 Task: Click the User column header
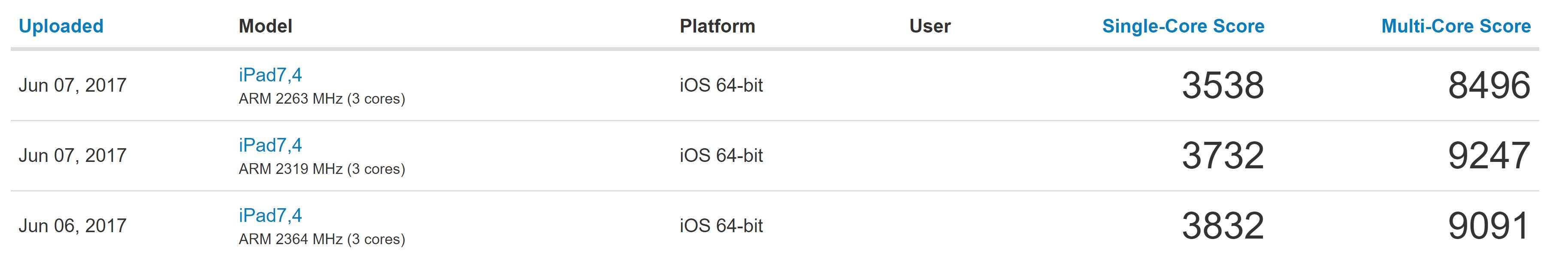click(x=930, y=26)
